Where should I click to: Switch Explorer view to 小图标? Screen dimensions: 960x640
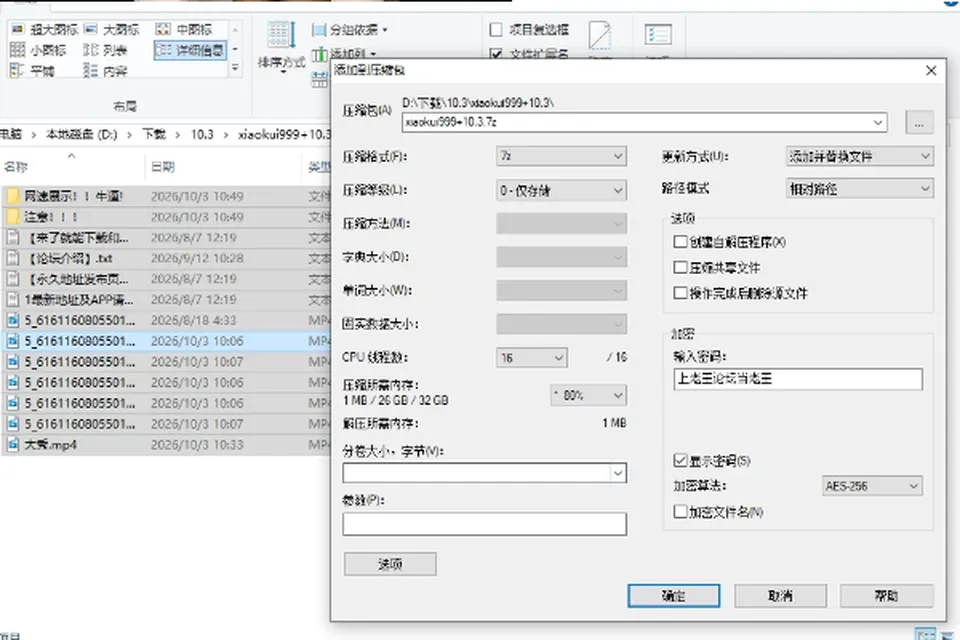(38, 50)
